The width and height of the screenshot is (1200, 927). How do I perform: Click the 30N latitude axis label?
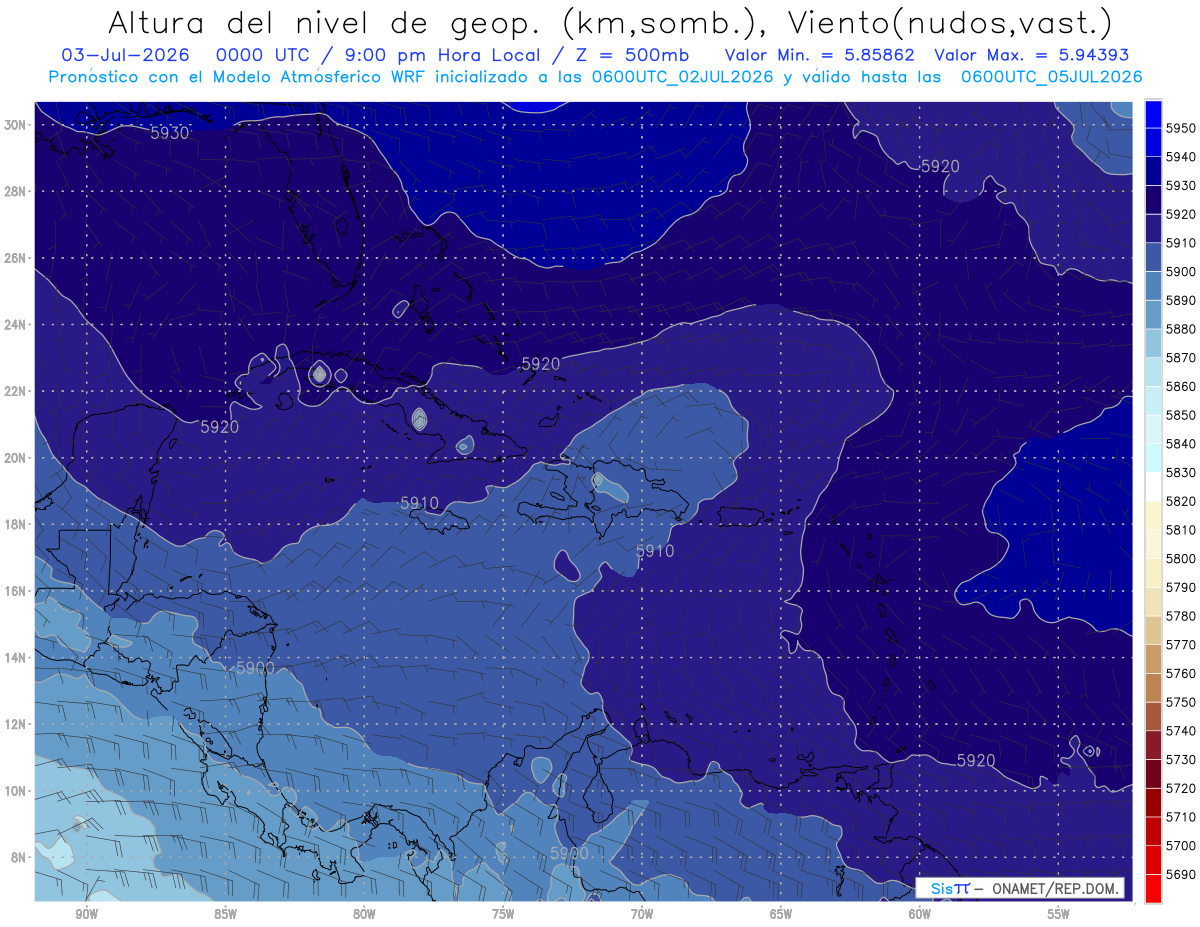[15, 125]
